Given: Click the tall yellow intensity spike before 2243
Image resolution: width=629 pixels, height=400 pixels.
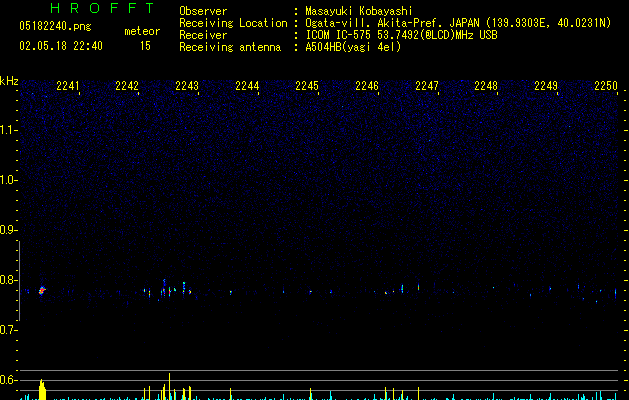Looking at the screenshot, I should [169, 386].
